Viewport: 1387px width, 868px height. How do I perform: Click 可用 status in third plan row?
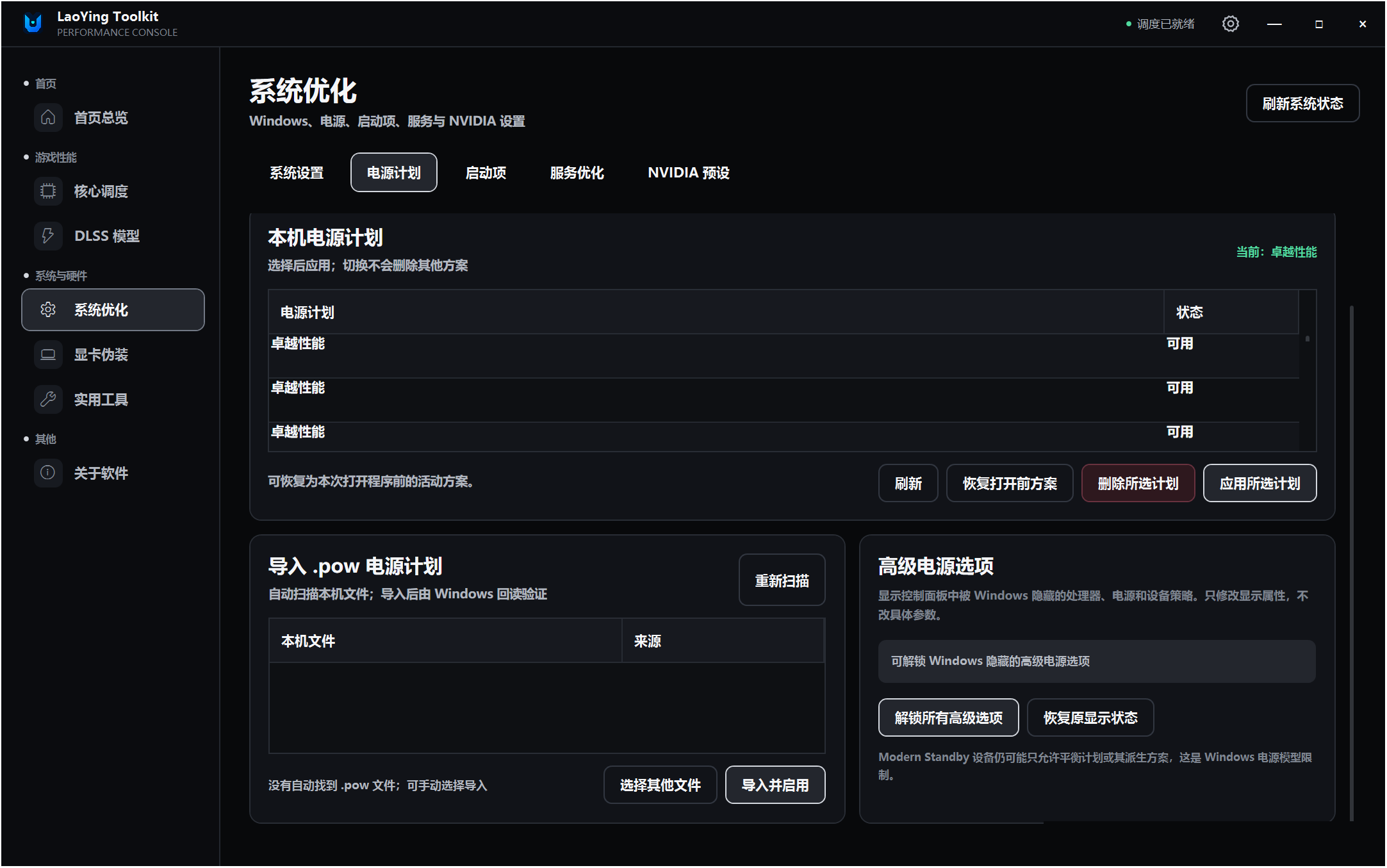1179,432
